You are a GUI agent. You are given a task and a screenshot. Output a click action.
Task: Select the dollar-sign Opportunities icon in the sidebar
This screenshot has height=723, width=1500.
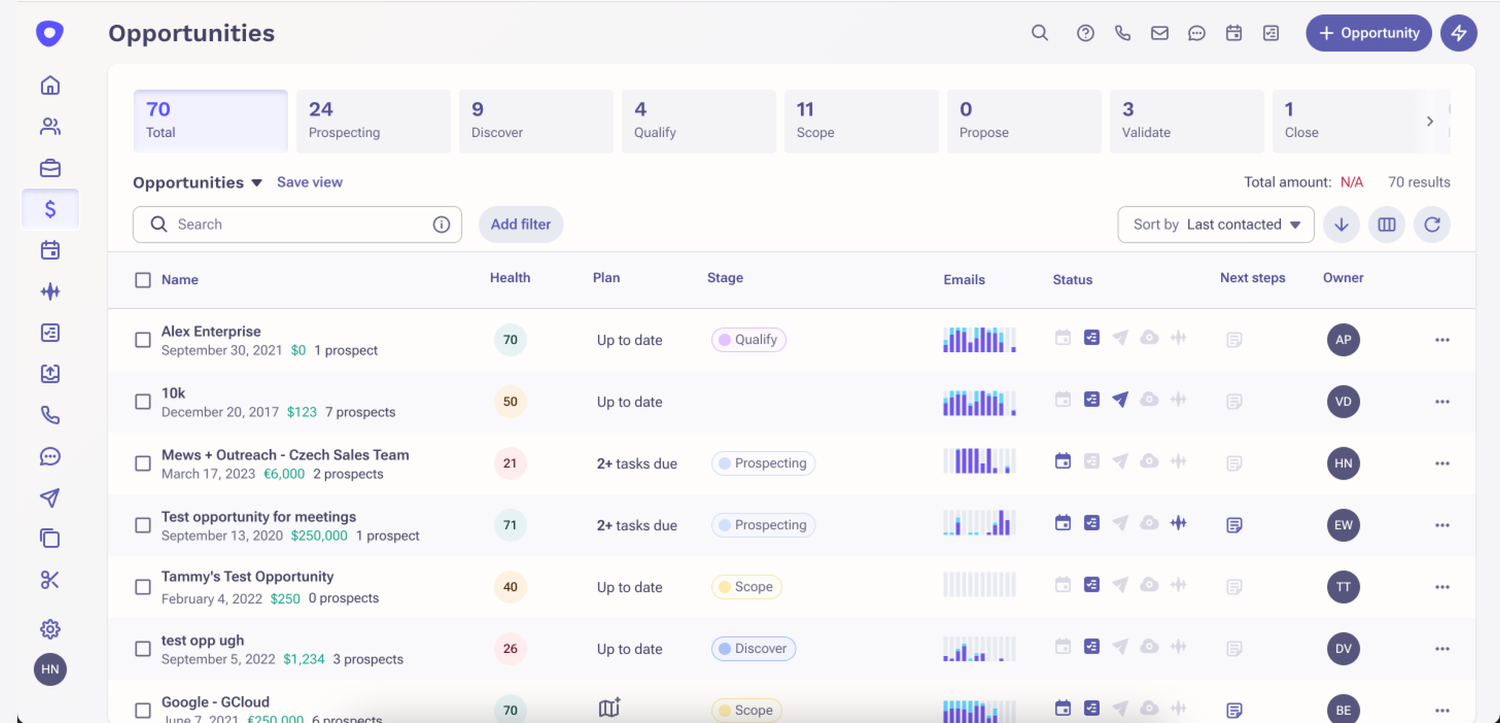pos(50,208)
